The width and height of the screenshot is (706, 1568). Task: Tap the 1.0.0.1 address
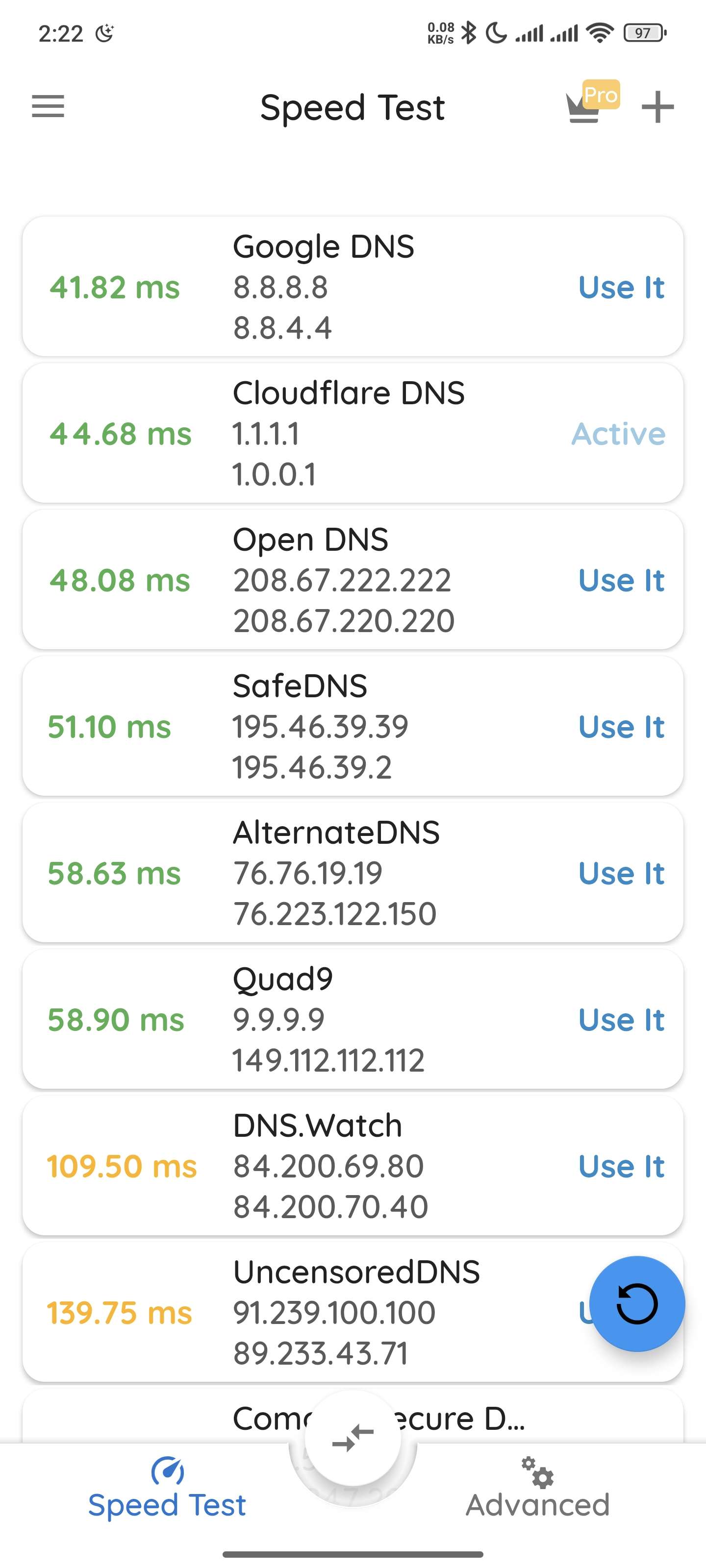coord(274,475)
